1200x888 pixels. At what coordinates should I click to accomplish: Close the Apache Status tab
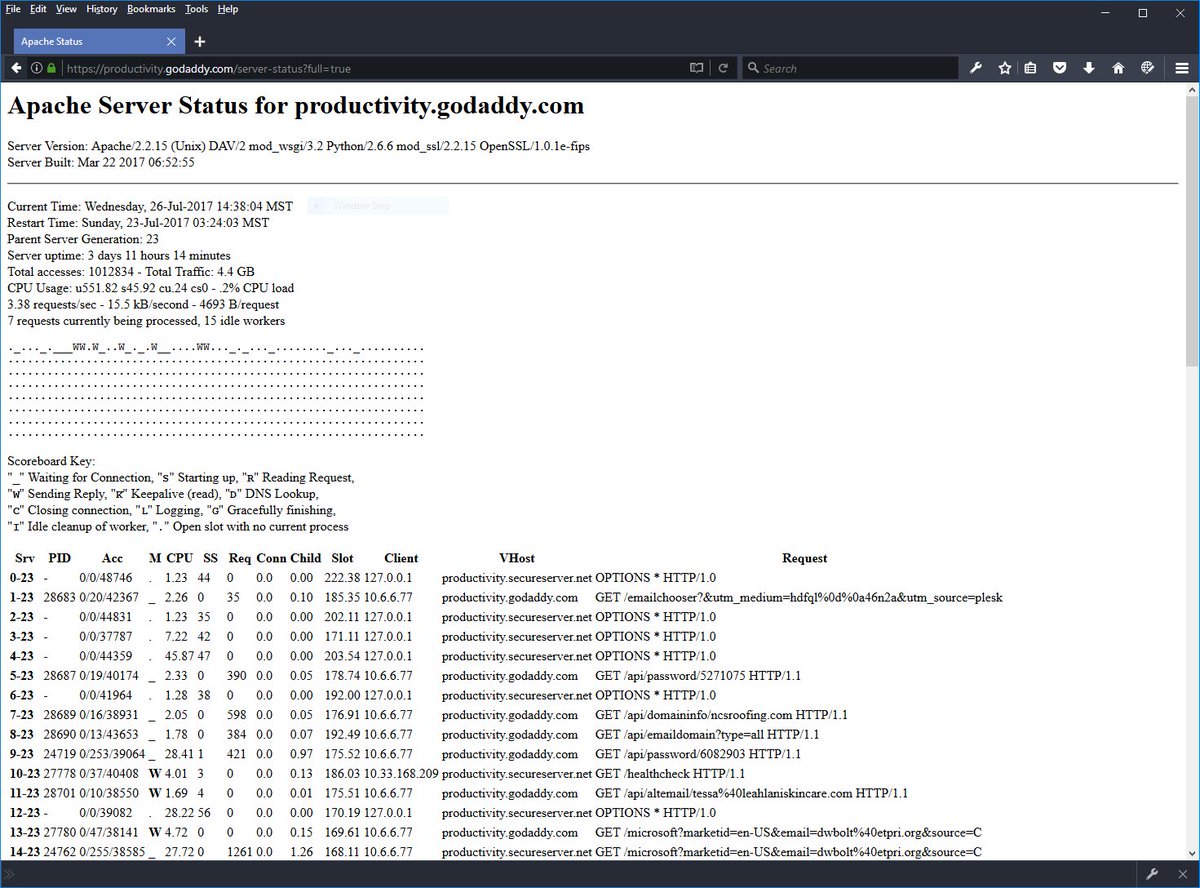pos(171,41)
